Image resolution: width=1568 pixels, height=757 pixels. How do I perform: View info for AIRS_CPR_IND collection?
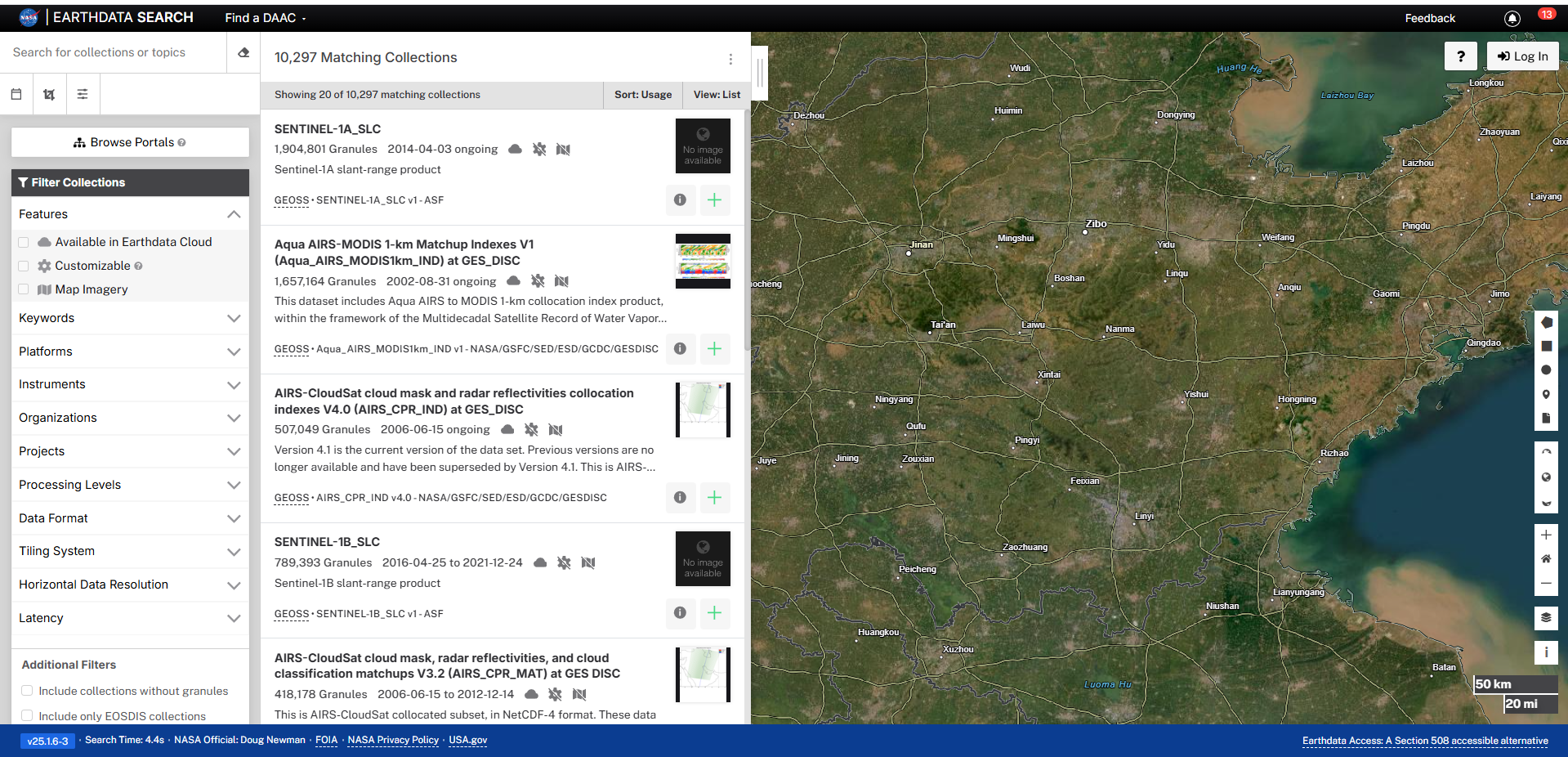(x=680, y=497)
